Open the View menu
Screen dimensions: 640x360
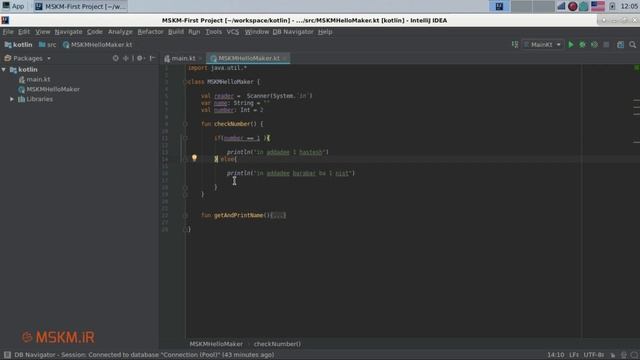coord(42,32)
